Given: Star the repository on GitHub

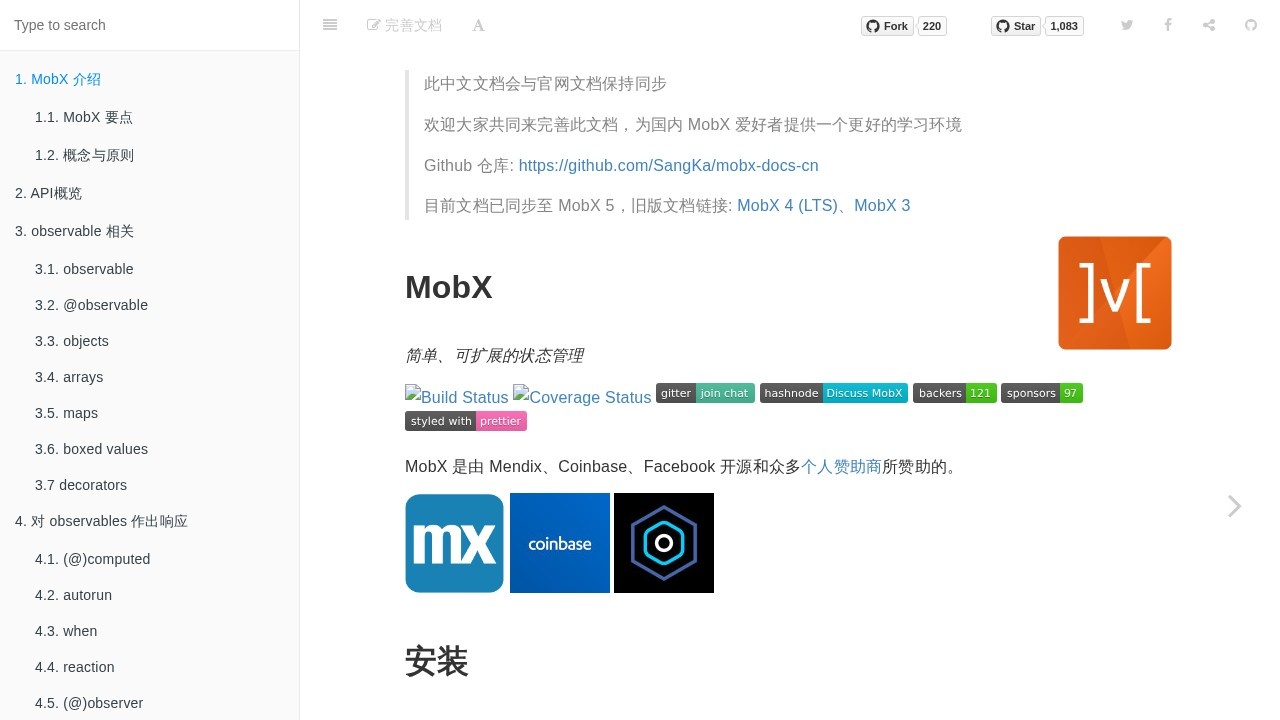Looking at the screenshot, I should [1015, 26].
